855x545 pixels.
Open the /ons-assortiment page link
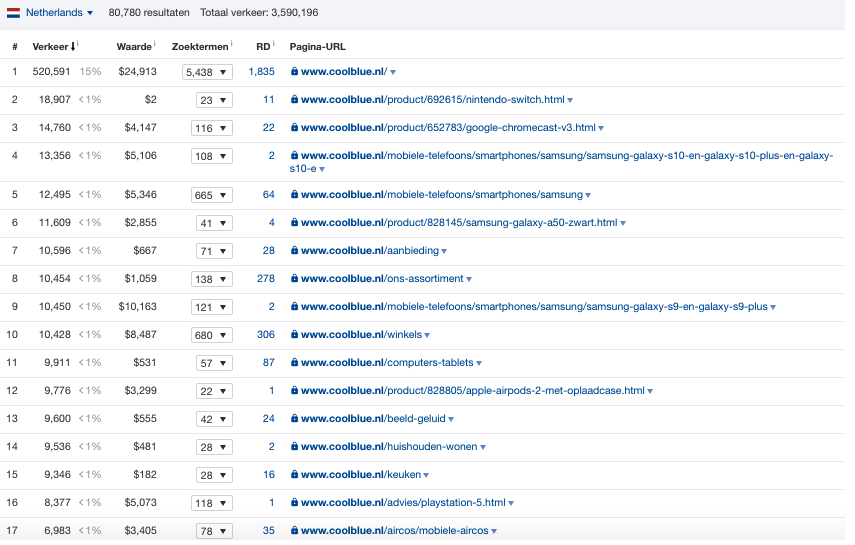click(382, 279)
